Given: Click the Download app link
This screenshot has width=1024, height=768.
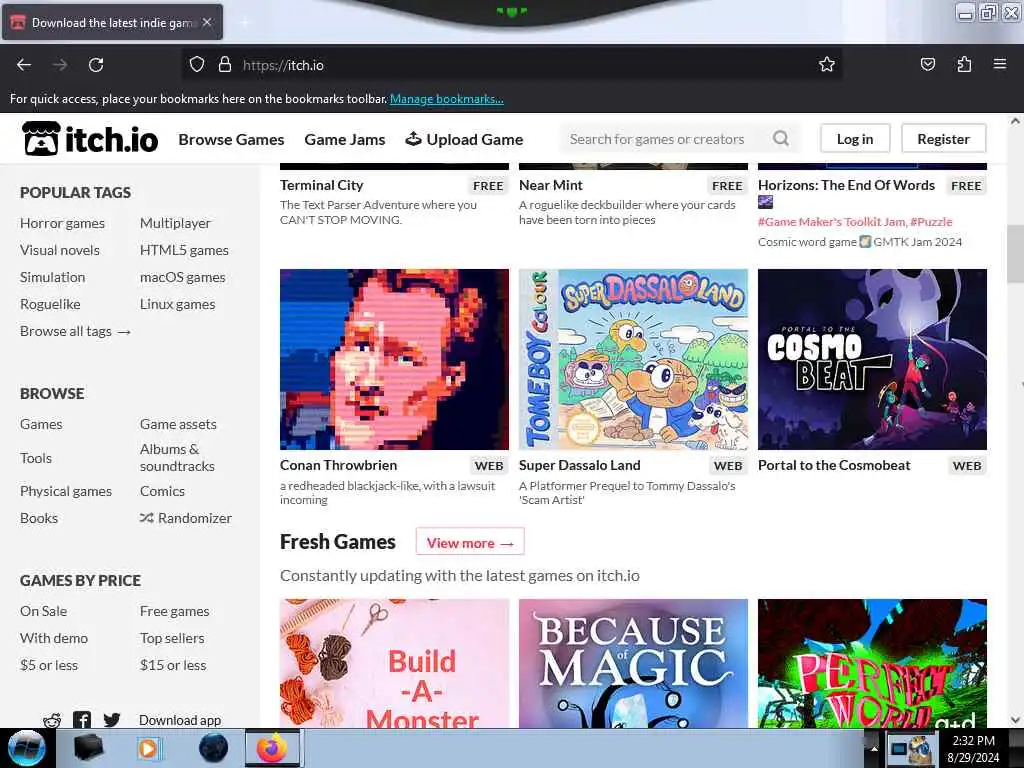Looking at the screenshot, I should 180,720.
